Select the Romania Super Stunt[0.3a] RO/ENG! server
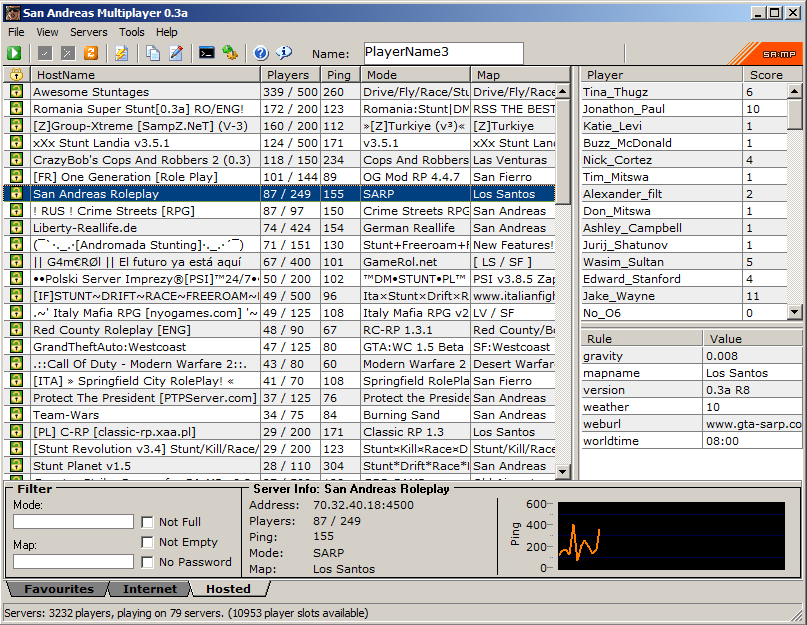 (279, 109)
